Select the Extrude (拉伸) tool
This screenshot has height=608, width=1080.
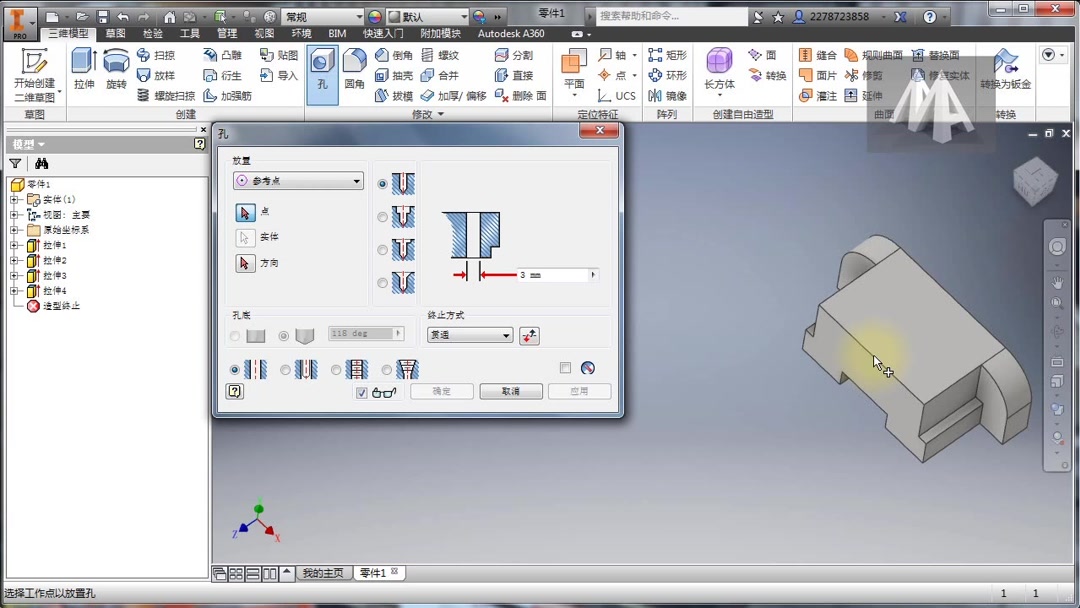coord(85,72)
